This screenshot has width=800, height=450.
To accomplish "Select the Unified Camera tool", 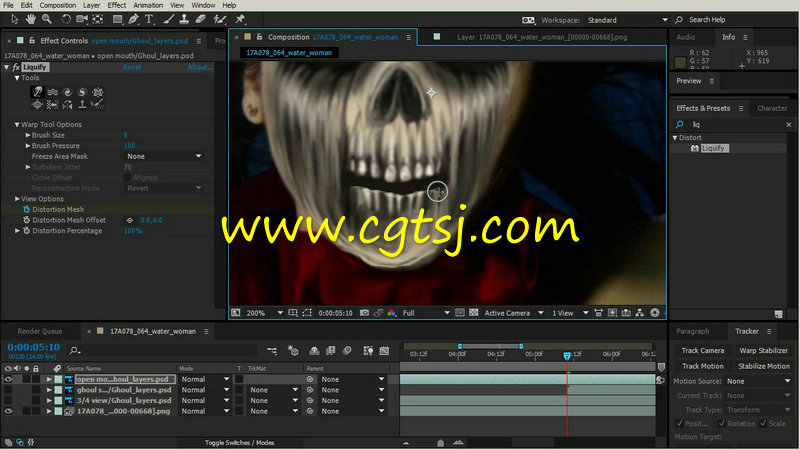I will pyautogui.click(x=82, y=19).
